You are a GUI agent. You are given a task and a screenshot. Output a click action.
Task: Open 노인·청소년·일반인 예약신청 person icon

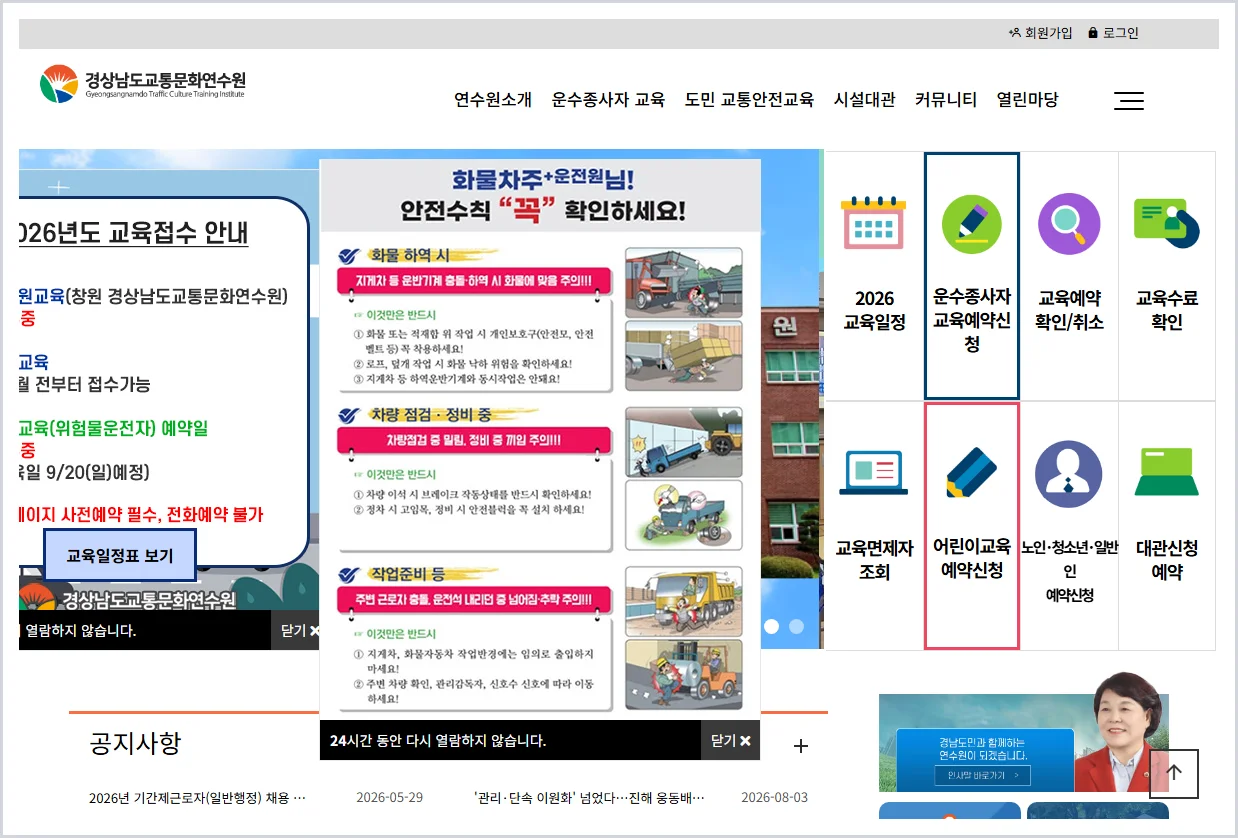[x=1069, y=474]
